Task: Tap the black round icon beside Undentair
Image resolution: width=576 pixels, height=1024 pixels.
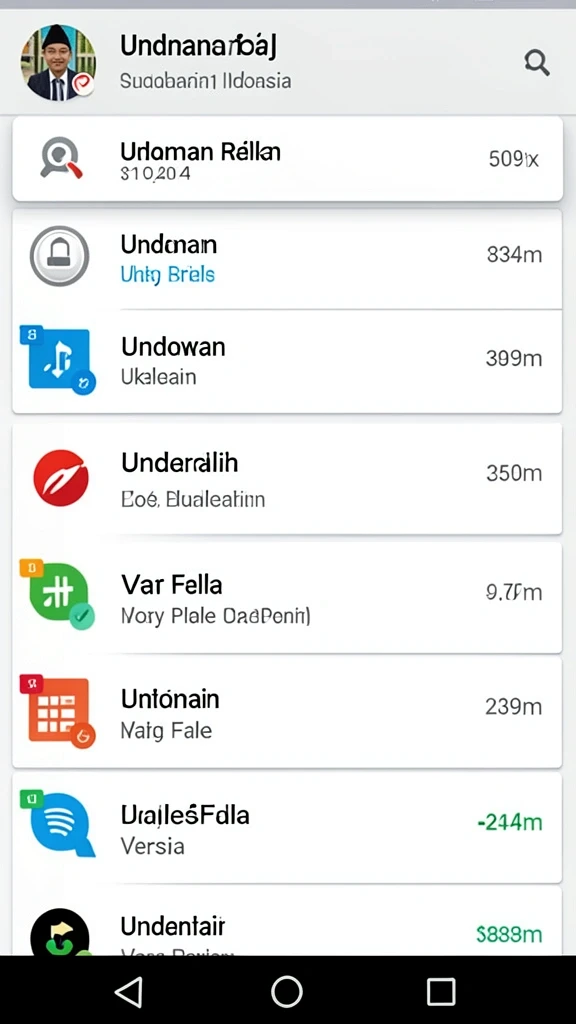Action: click(60, 933)
